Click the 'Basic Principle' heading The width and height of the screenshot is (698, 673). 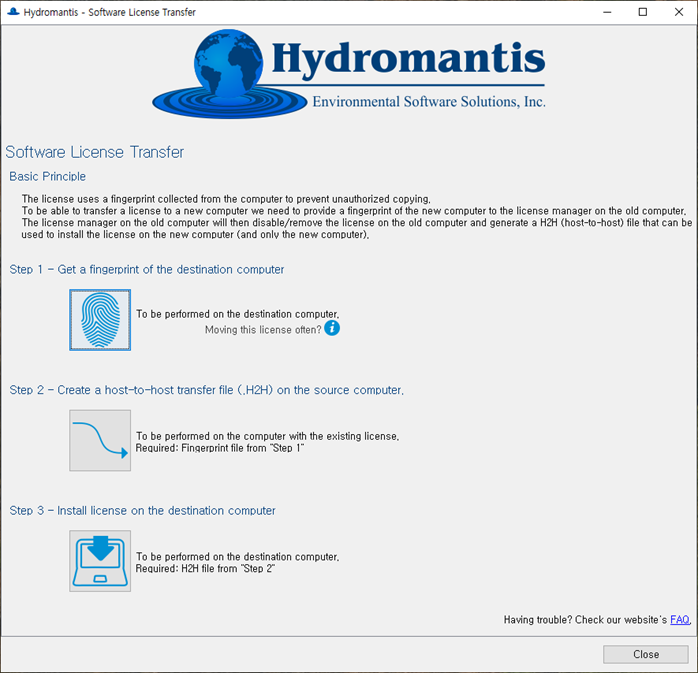(x=47, y=176)
